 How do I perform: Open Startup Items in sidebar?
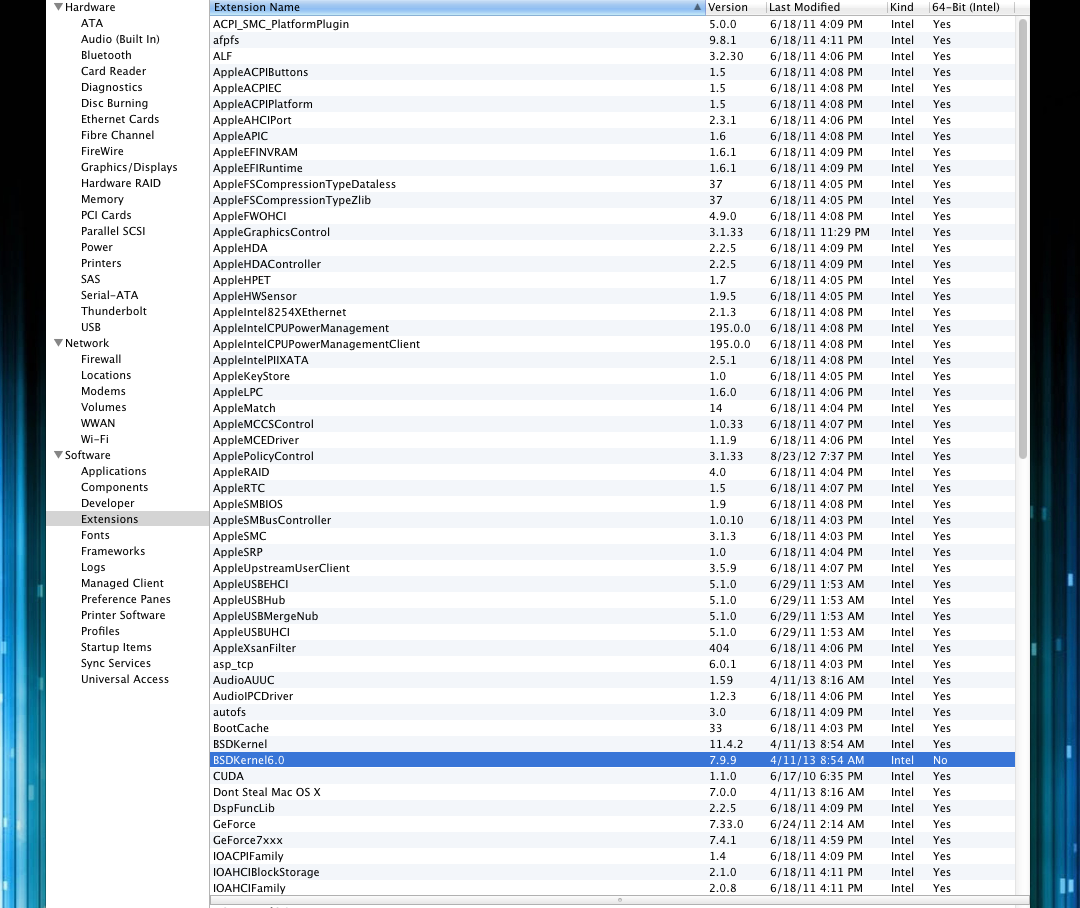(x=116, y=647)
